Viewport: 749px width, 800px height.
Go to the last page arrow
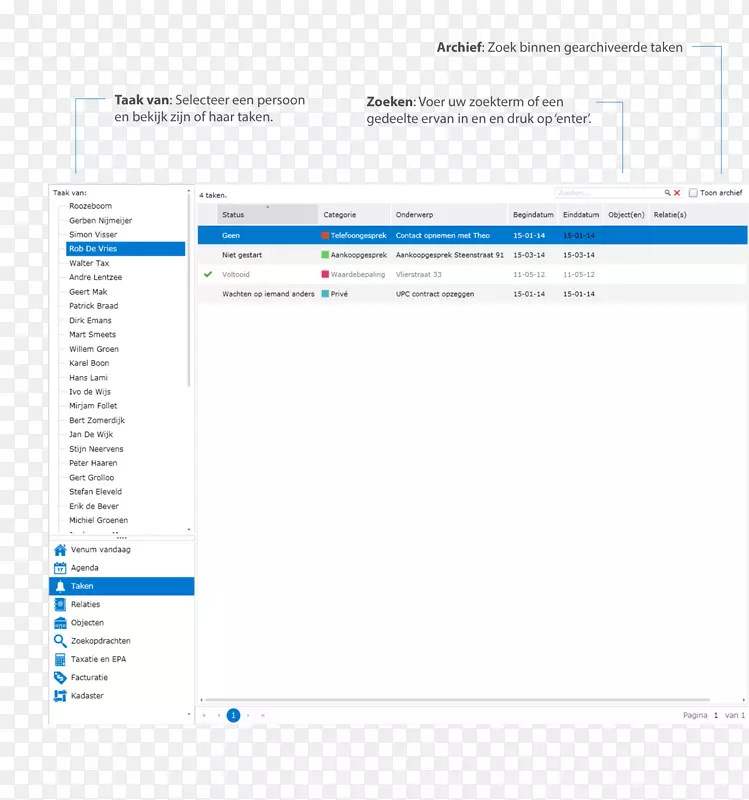coord(263,715)
